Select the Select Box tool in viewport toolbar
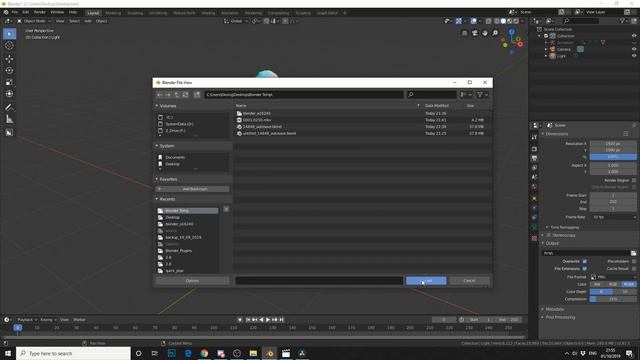The image size is (640, 360). (9, 34)
